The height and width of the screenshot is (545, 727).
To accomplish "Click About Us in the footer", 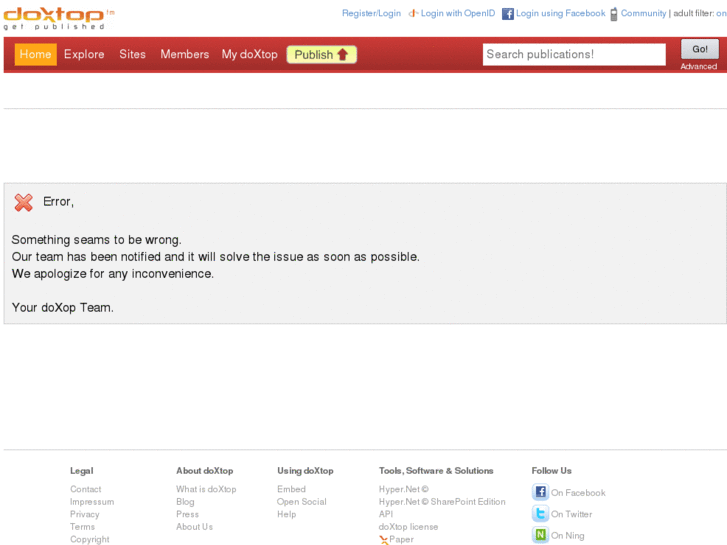I will coord(194,526).
